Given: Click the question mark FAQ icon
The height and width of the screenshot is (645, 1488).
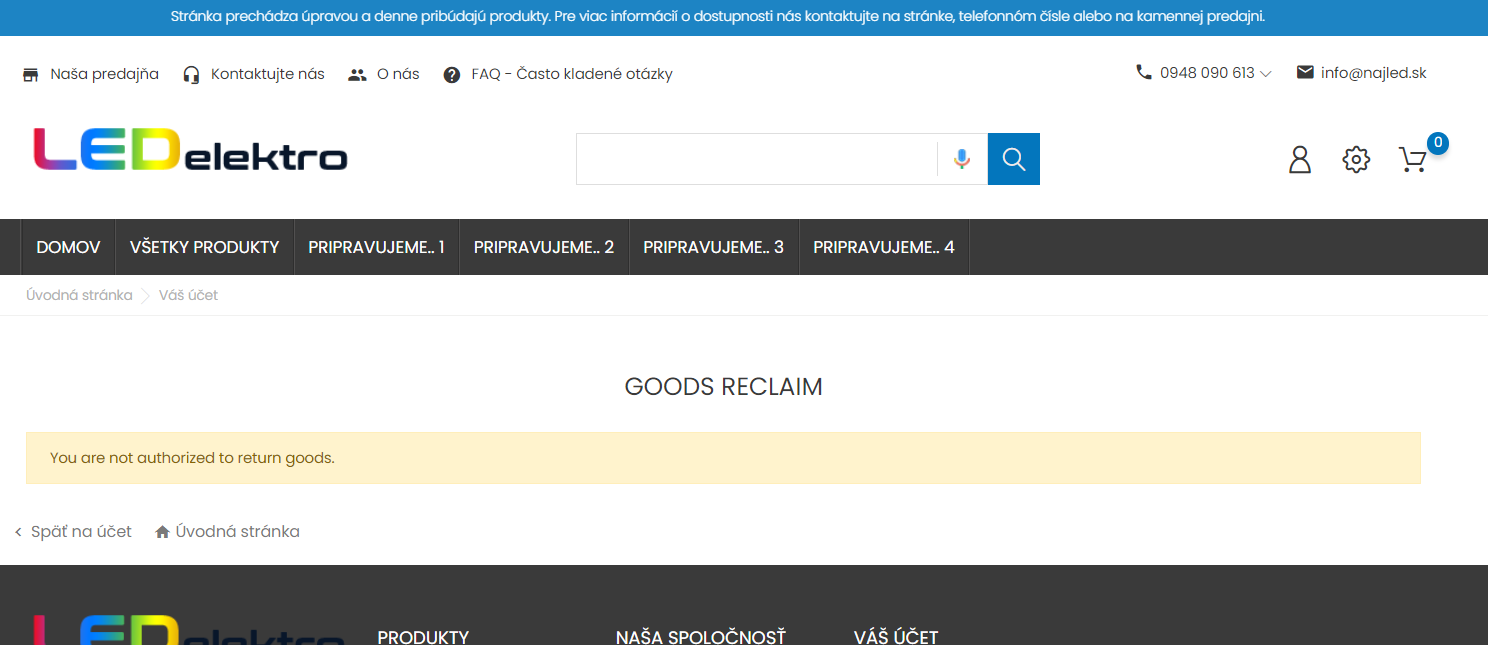Looking at the screenshot, I should pos(452,74).
